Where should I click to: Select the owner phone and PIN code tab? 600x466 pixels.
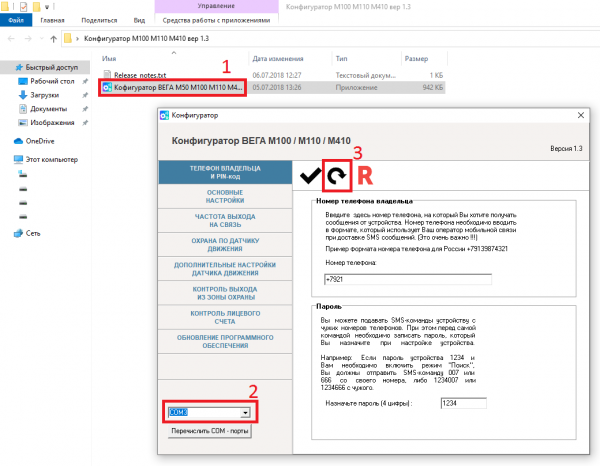(x=225, y=172)
